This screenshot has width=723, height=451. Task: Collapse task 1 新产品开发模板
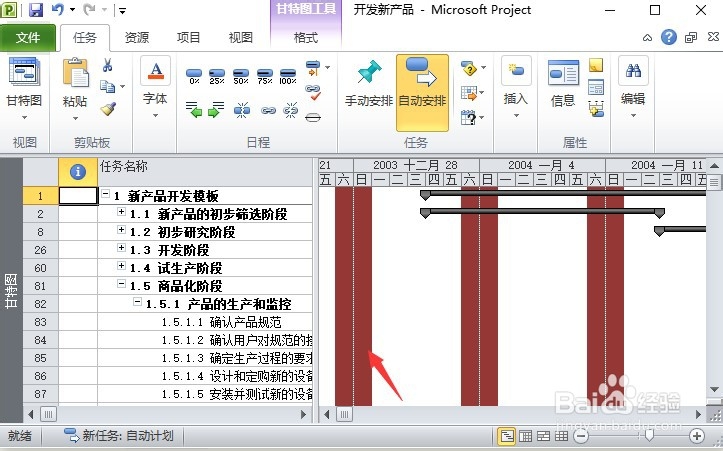pyautogui.click(x=106, y=194)
